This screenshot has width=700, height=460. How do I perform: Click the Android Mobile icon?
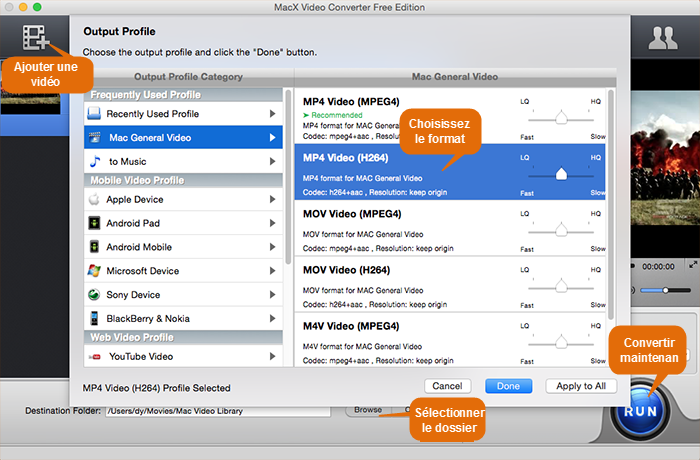[94, 247]
